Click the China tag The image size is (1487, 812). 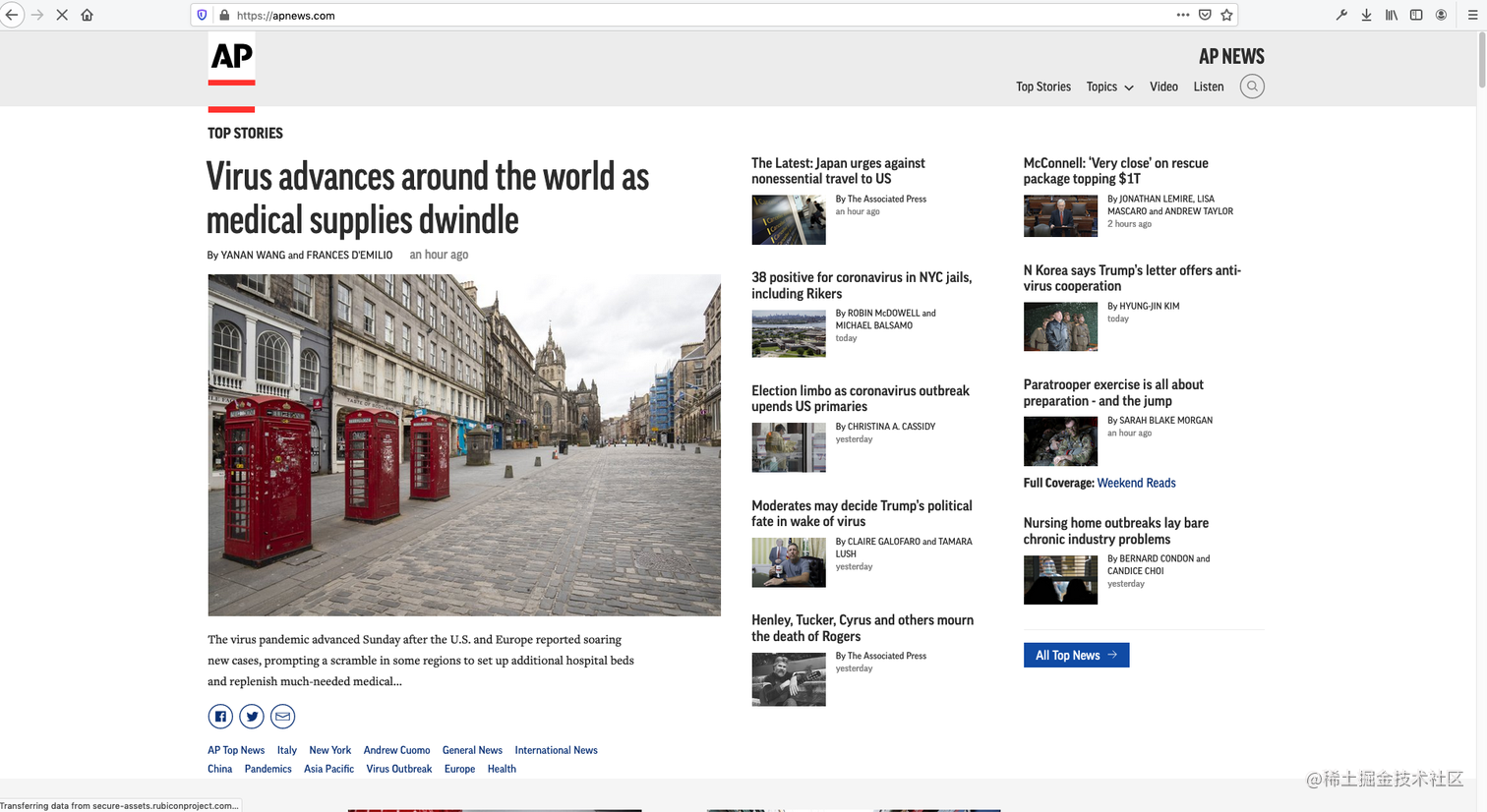click(220, 769)
